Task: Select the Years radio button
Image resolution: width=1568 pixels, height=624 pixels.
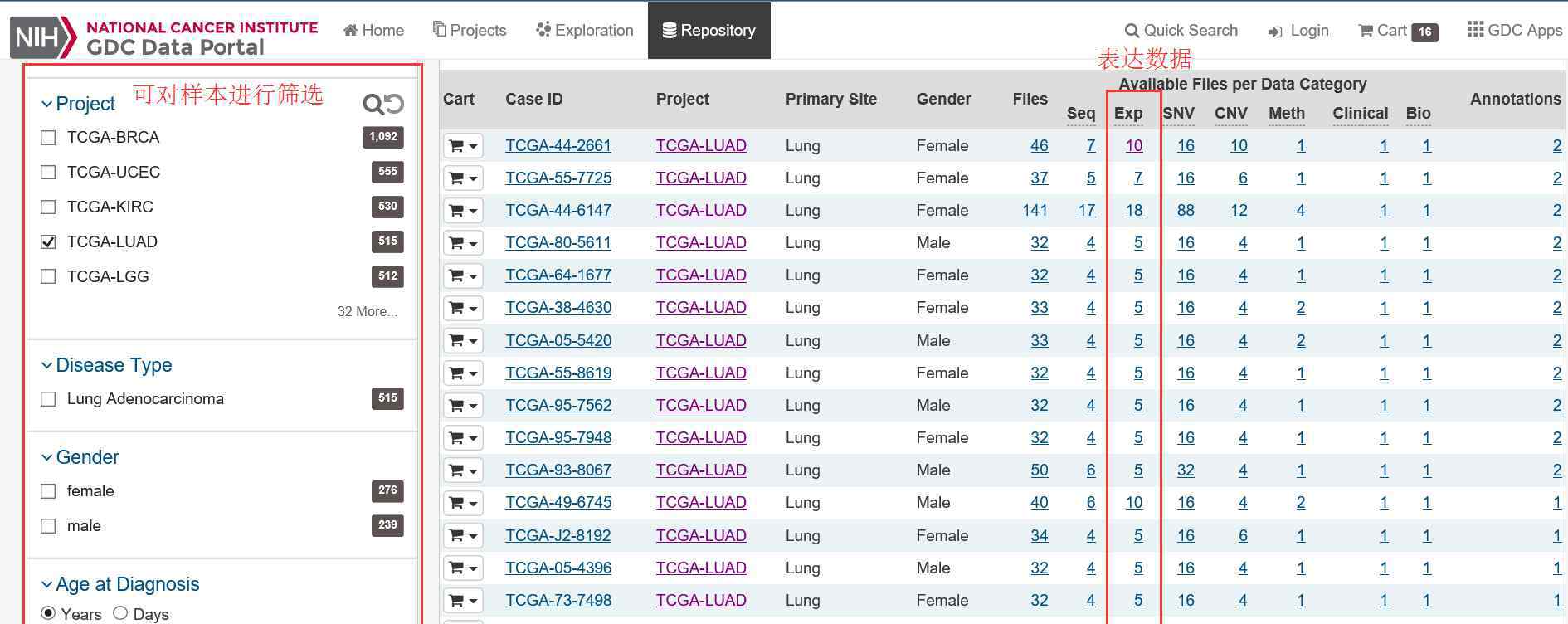Action: point(48,613)
